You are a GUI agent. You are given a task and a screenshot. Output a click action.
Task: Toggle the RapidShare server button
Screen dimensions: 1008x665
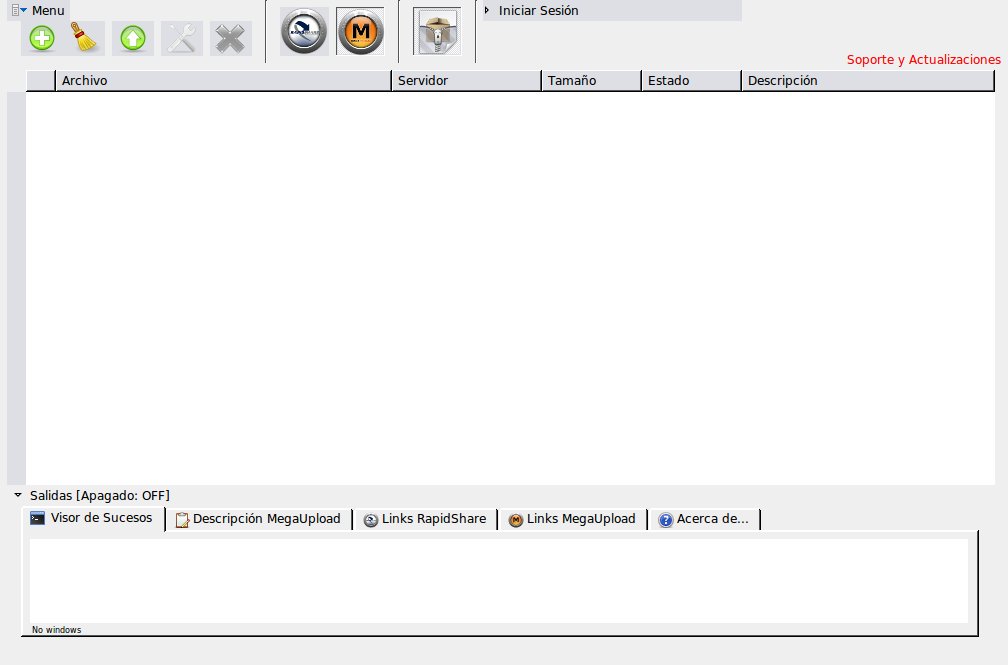tap(304, 32)
